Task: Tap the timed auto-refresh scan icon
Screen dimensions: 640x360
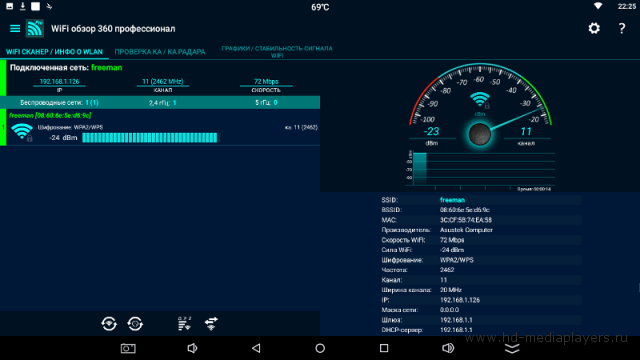Action: tap(135, 324)
